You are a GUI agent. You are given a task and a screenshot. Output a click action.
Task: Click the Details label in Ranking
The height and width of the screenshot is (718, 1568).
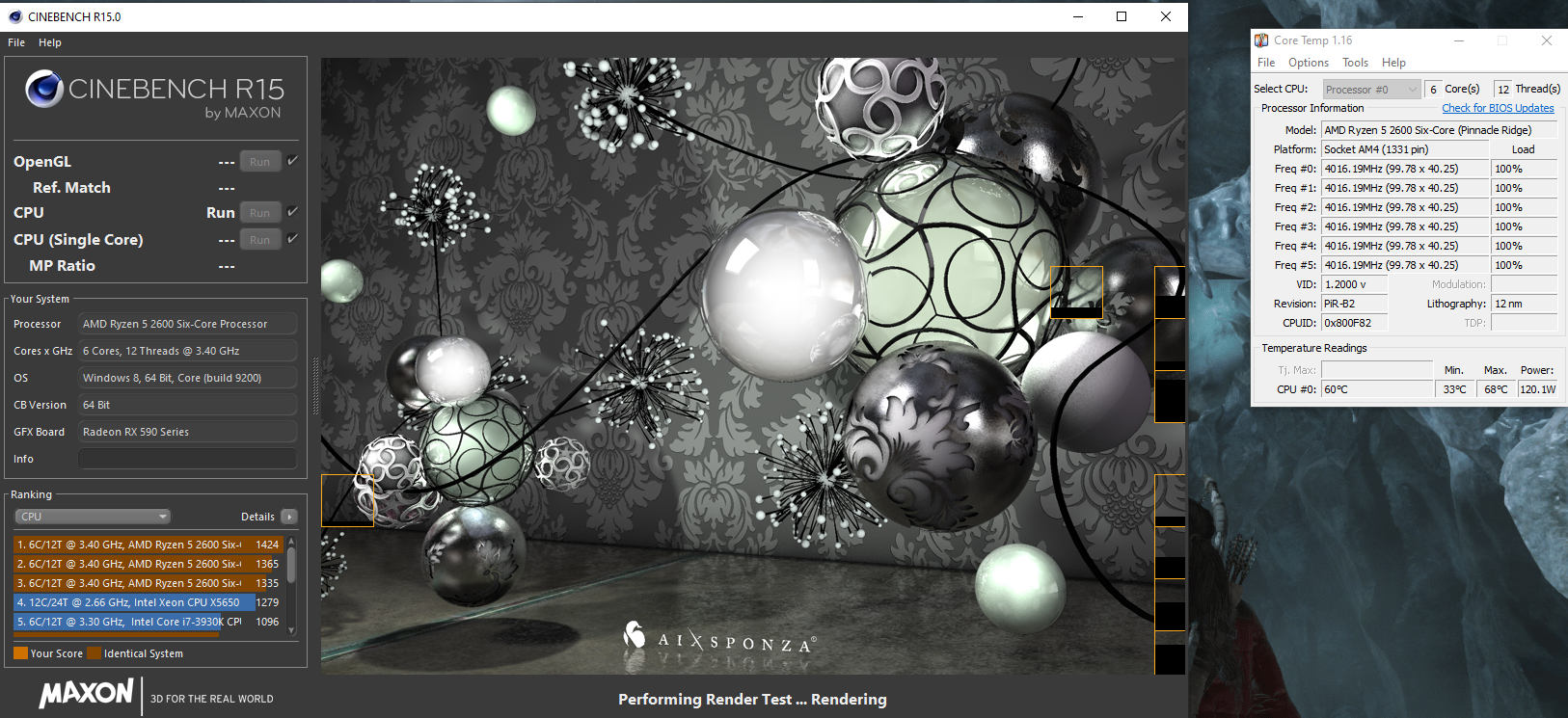[x=257, y=517]
